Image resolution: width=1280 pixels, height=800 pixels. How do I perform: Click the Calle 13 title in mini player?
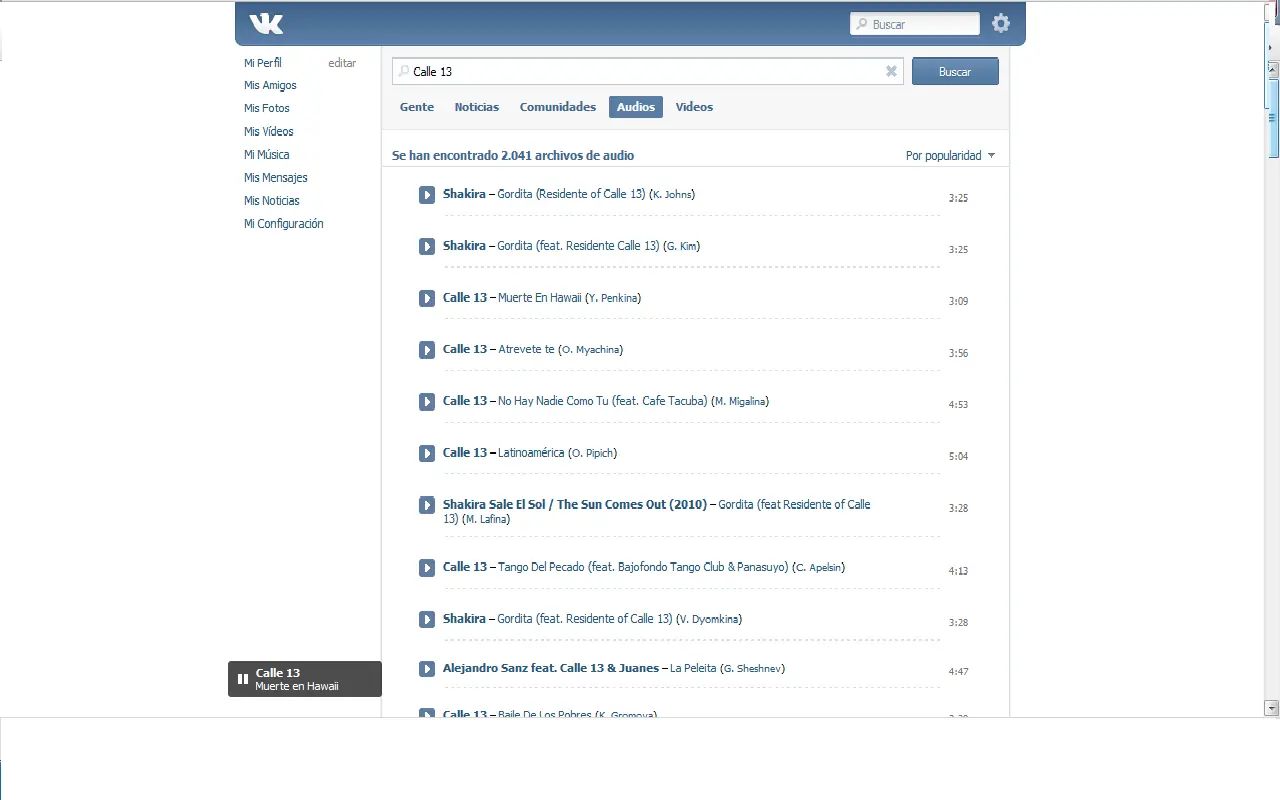pyautogui.click(x=278, y=673)
